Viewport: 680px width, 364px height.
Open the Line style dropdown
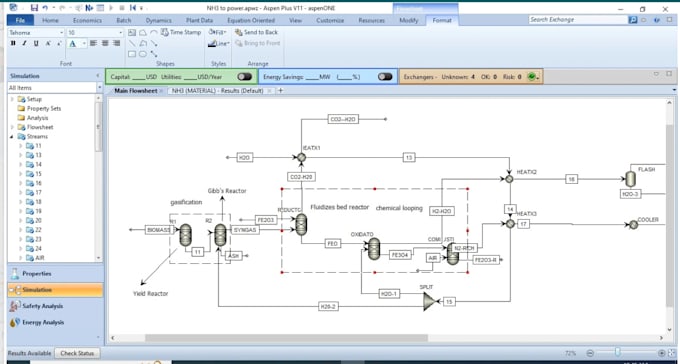pyautogui.click(x=219, y=43)
